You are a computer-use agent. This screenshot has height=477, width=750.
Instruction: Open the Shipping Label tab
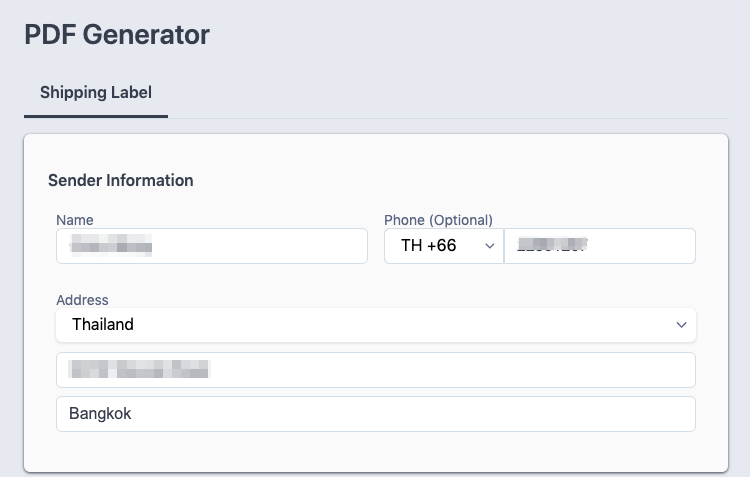point(96,92)
